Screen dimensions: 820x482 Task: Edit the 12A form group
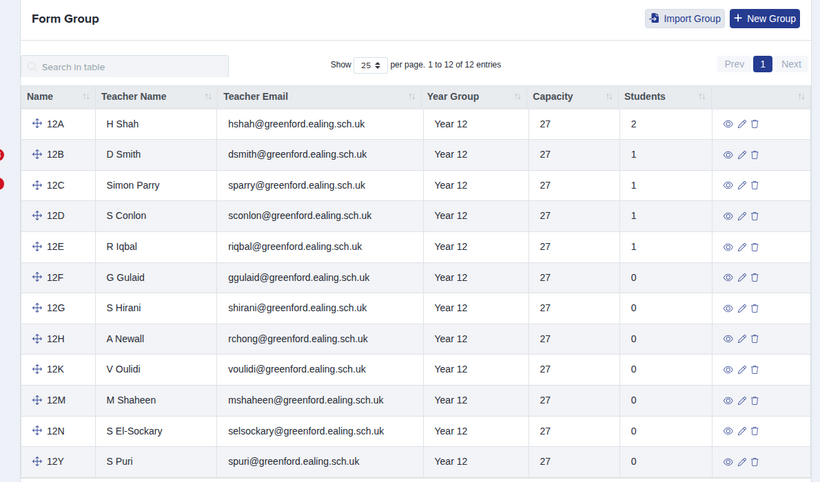point(742,124)
